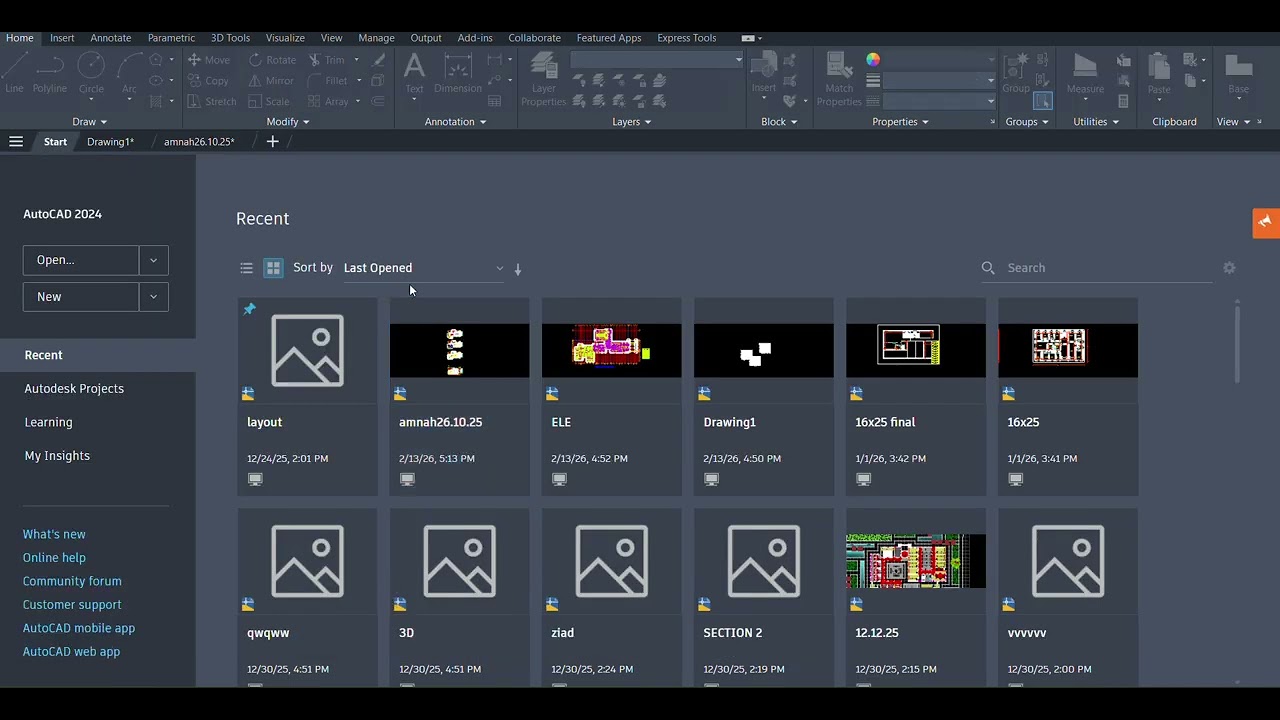Expand the Annotation panel flyout

tap(455, 122)
